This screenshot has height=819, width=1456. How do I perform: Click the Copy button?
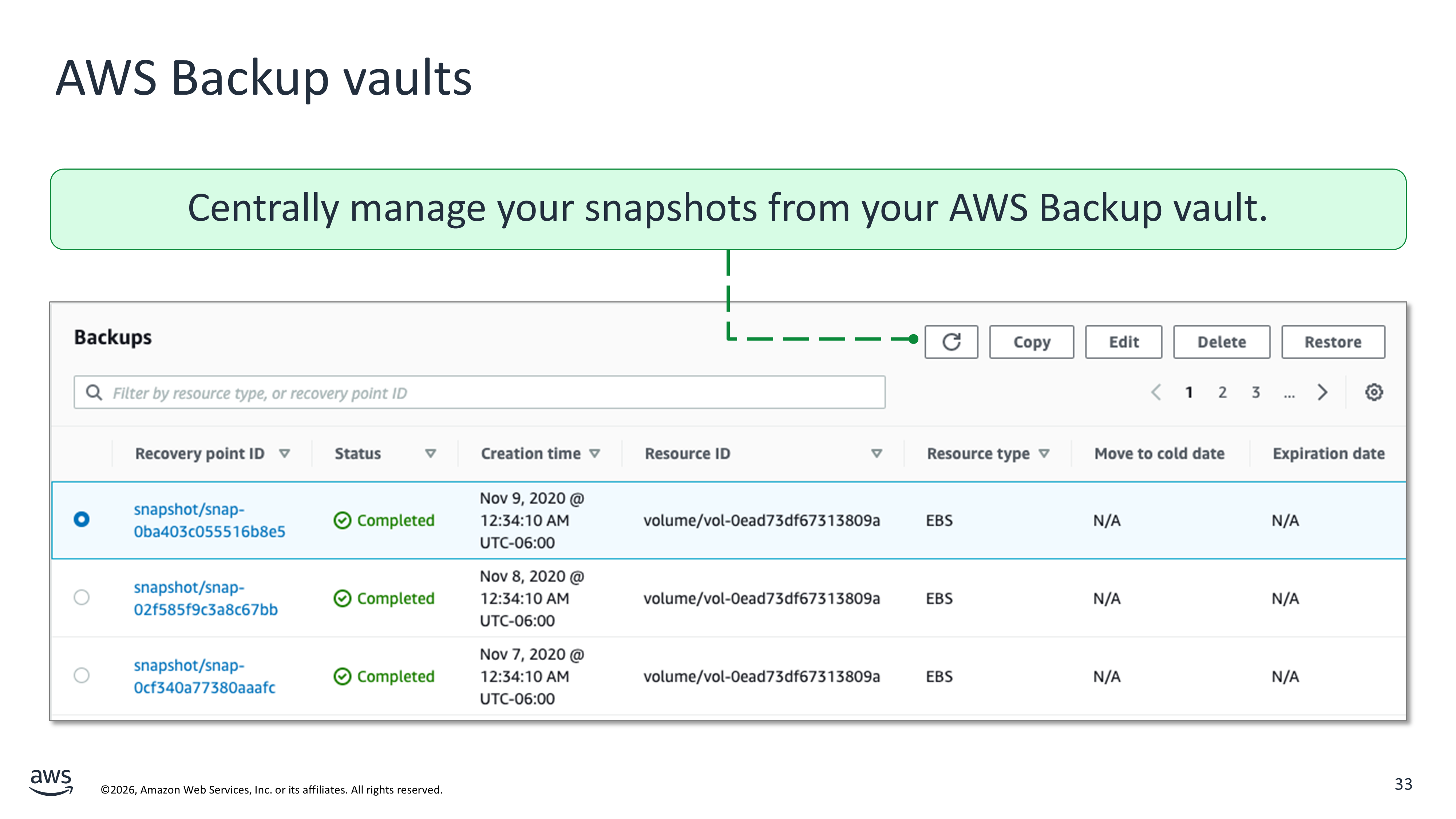1031,342
